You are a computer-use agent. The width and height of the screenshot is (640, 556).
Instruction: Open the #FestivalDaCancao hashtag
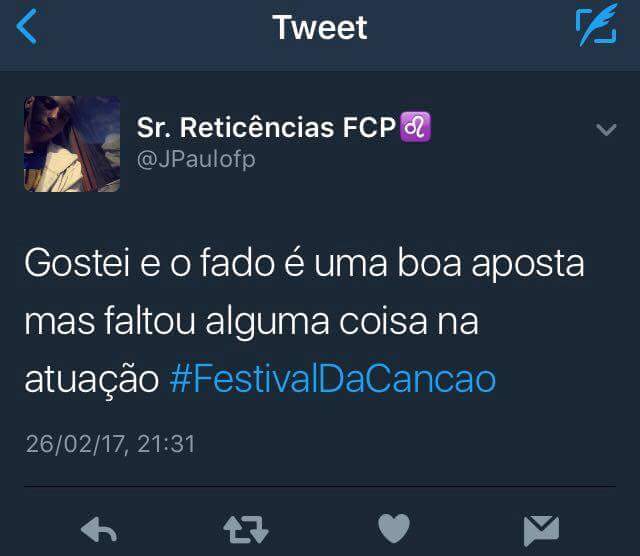[333, 380]
